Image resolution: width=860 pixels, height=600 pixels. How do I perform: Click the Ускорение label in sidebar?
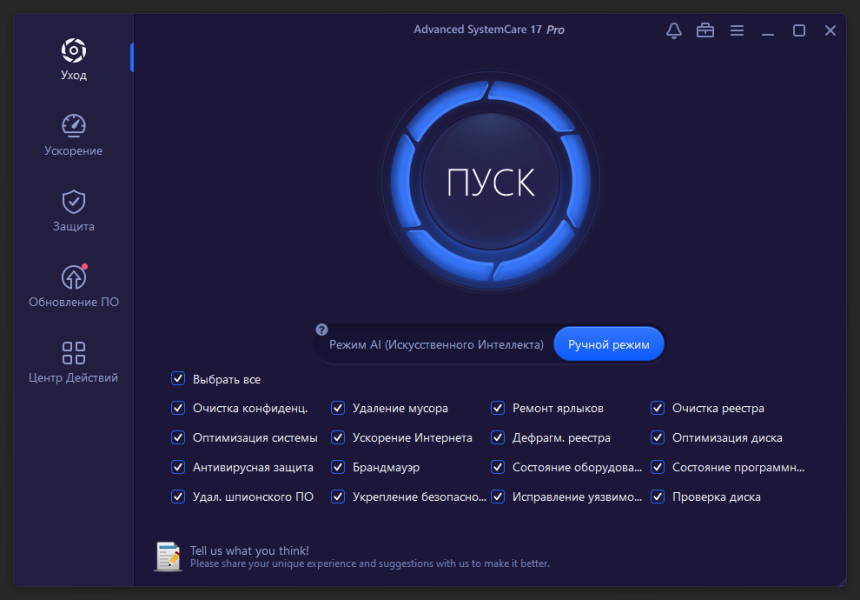73,151
